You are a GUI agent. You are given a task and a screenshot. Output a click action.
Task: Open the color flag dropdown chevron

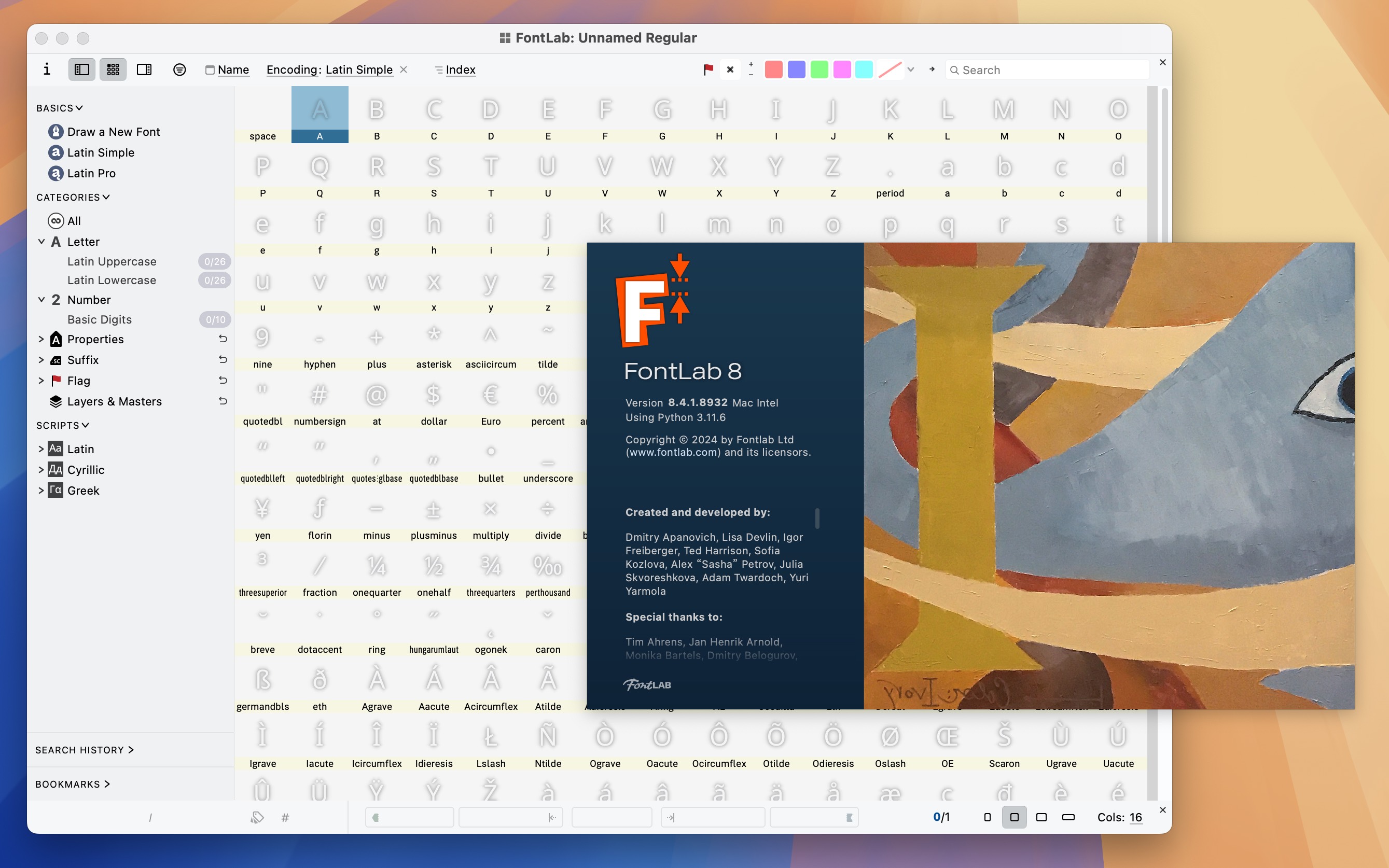(x=911, y=69)
